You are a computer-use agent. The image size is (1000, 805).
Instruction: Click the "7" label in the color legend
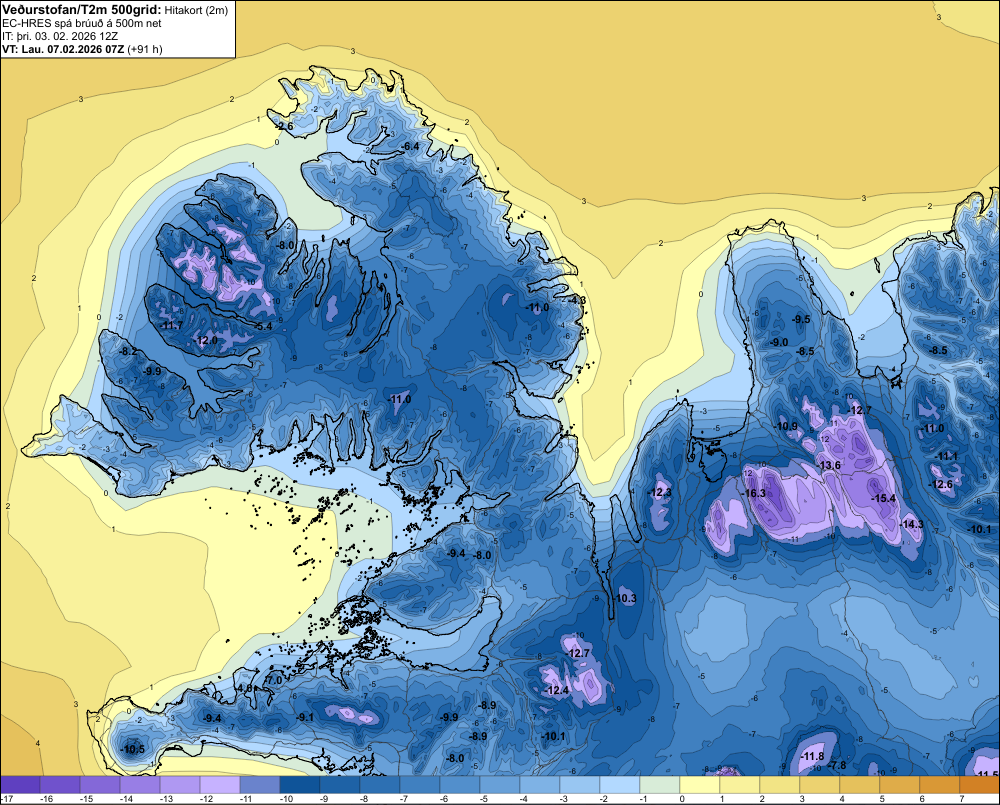962,799
